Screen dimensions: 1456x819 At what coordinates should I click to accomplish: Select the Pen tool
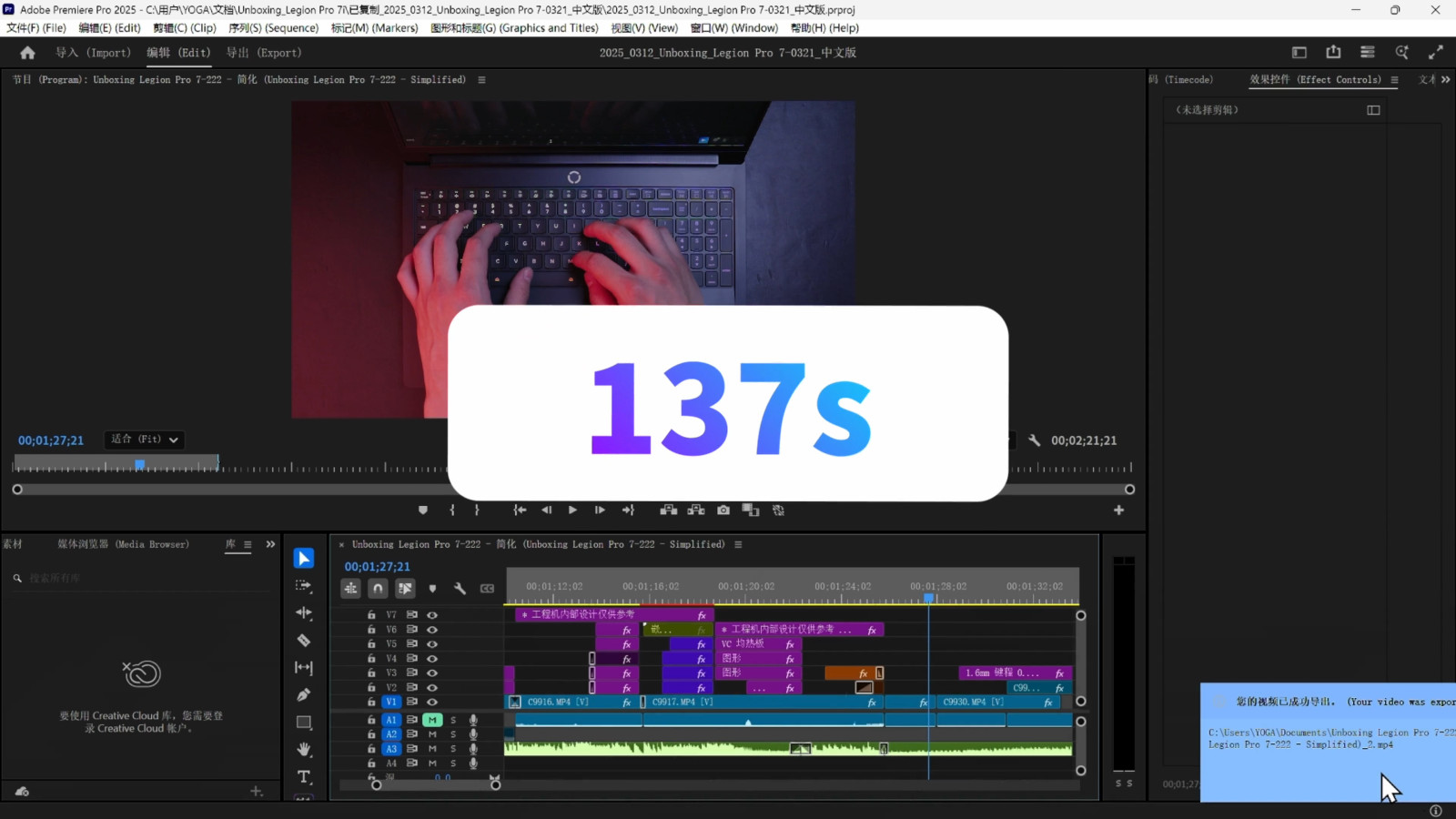(304, 695)
